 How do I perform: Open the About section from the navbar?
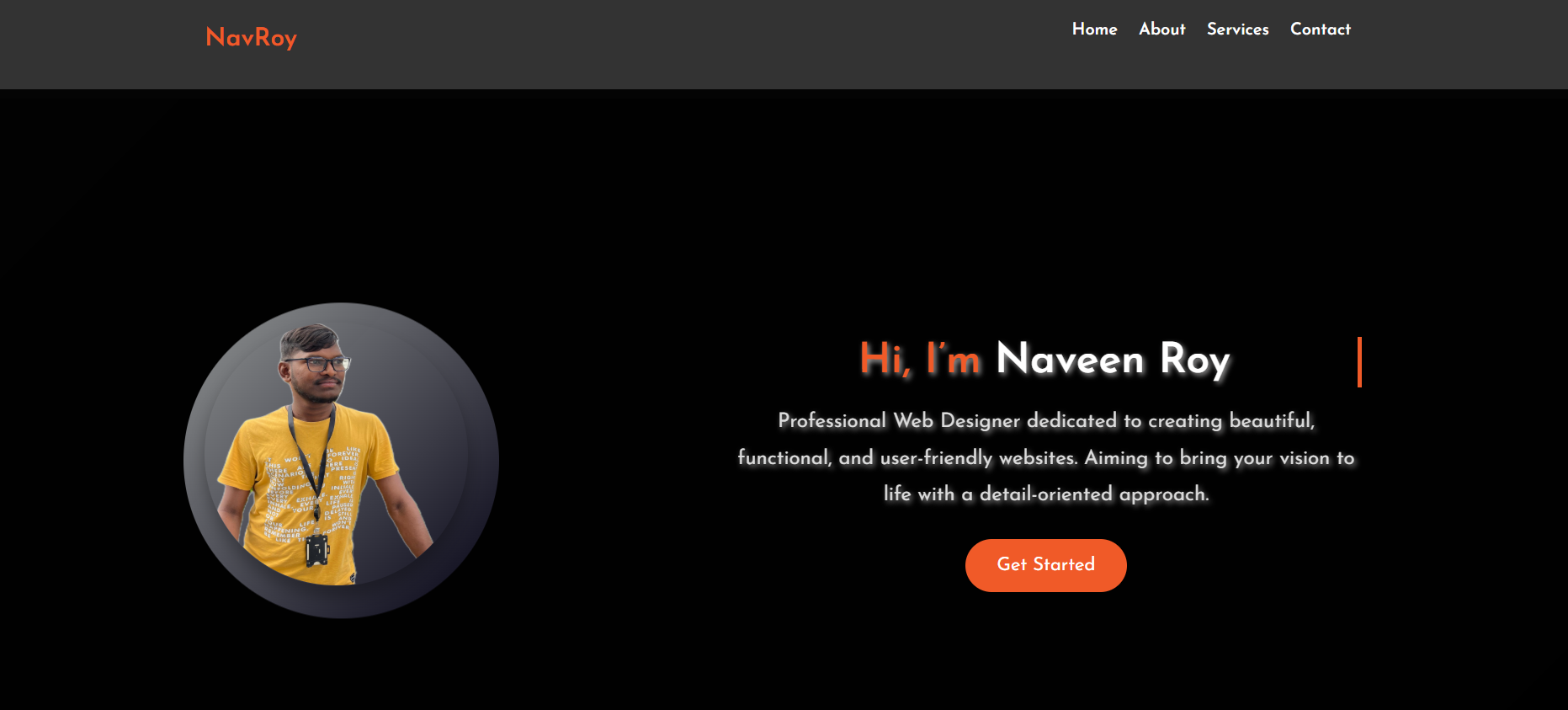pos(1161,29)
